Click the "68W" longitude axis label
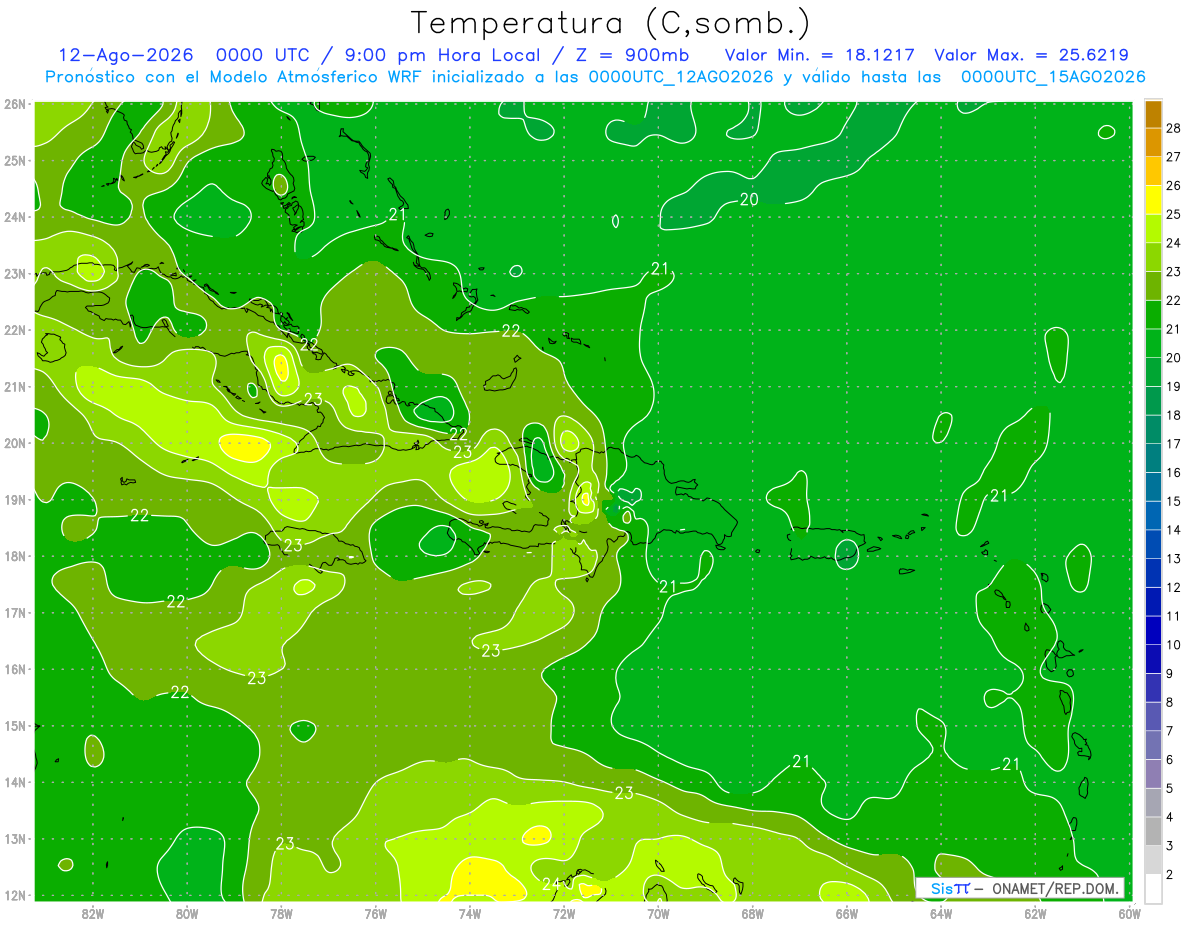 (752, 912)
